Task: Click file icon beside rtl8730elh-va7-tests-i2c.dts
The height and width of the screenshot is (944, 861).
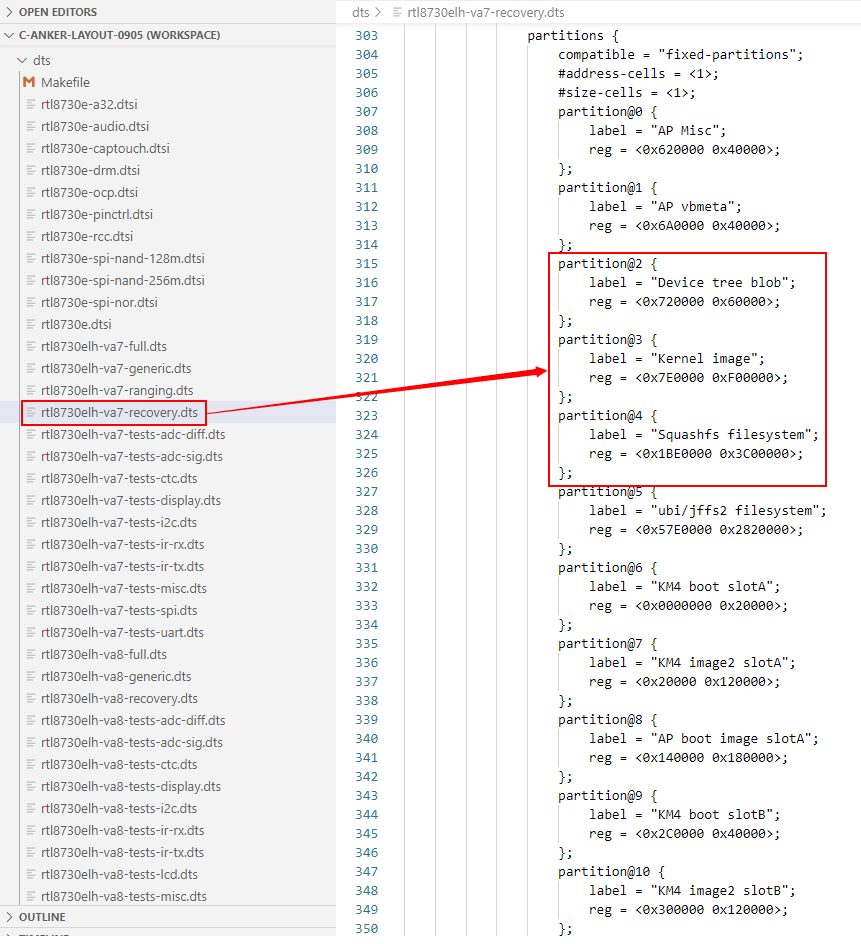Action: 30,522
